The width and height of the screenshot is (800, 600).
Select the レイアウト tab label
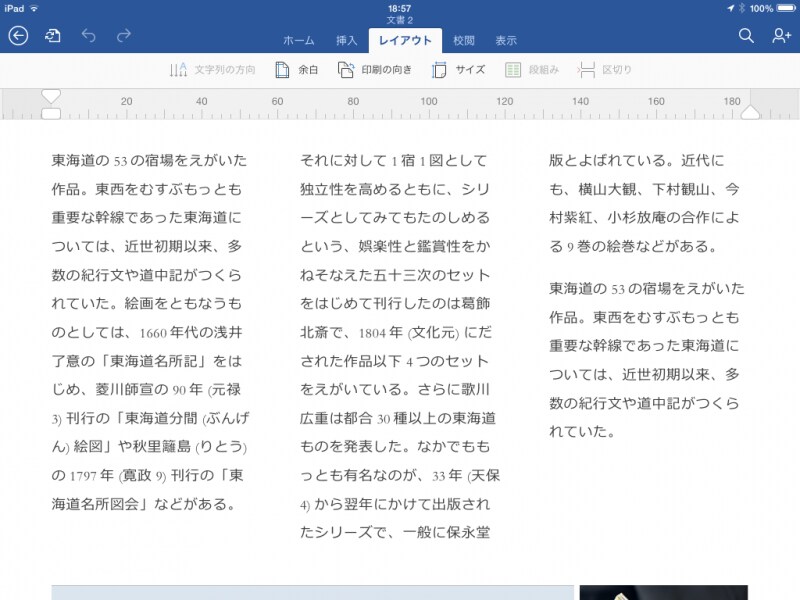[x=406, y=40]
